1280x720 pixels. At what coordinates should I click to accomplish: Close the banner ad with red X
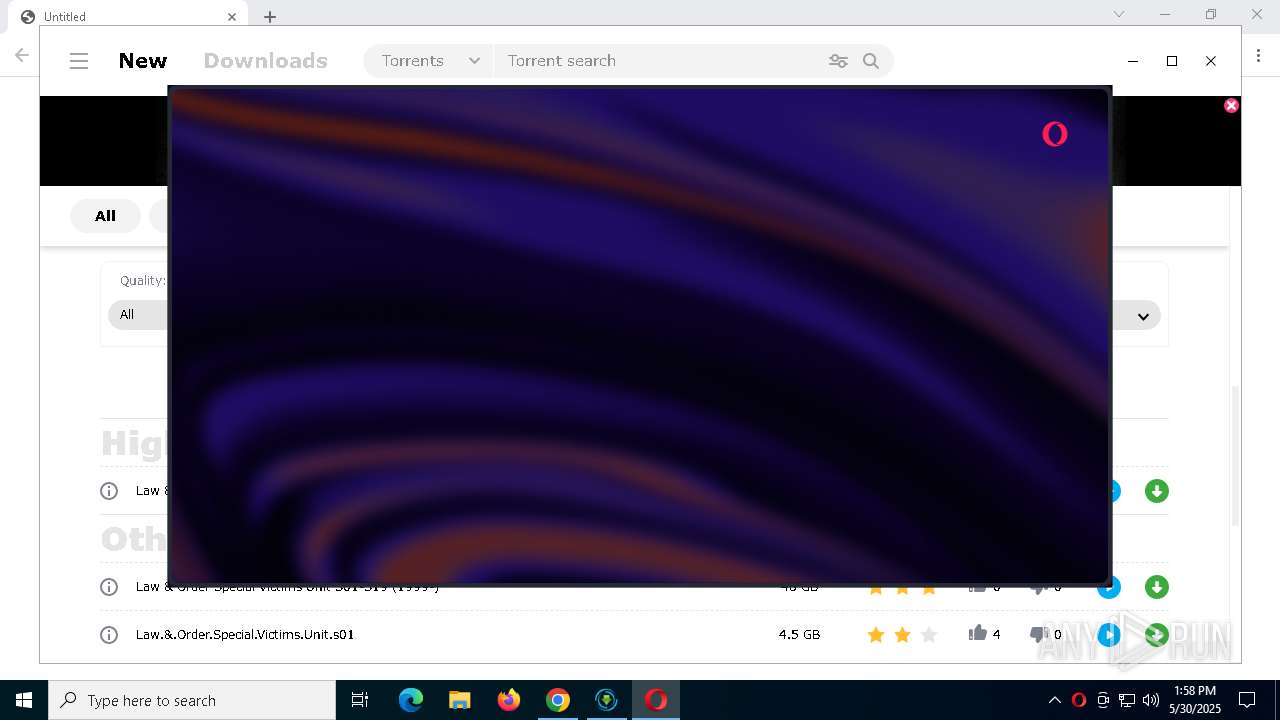click(x=1231, y=105)
